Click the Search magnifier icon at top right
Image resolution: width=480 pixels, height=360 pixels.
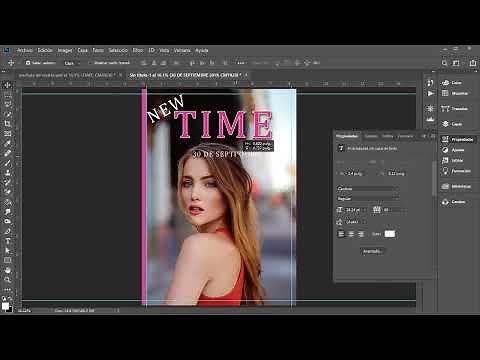click(444, 63)
